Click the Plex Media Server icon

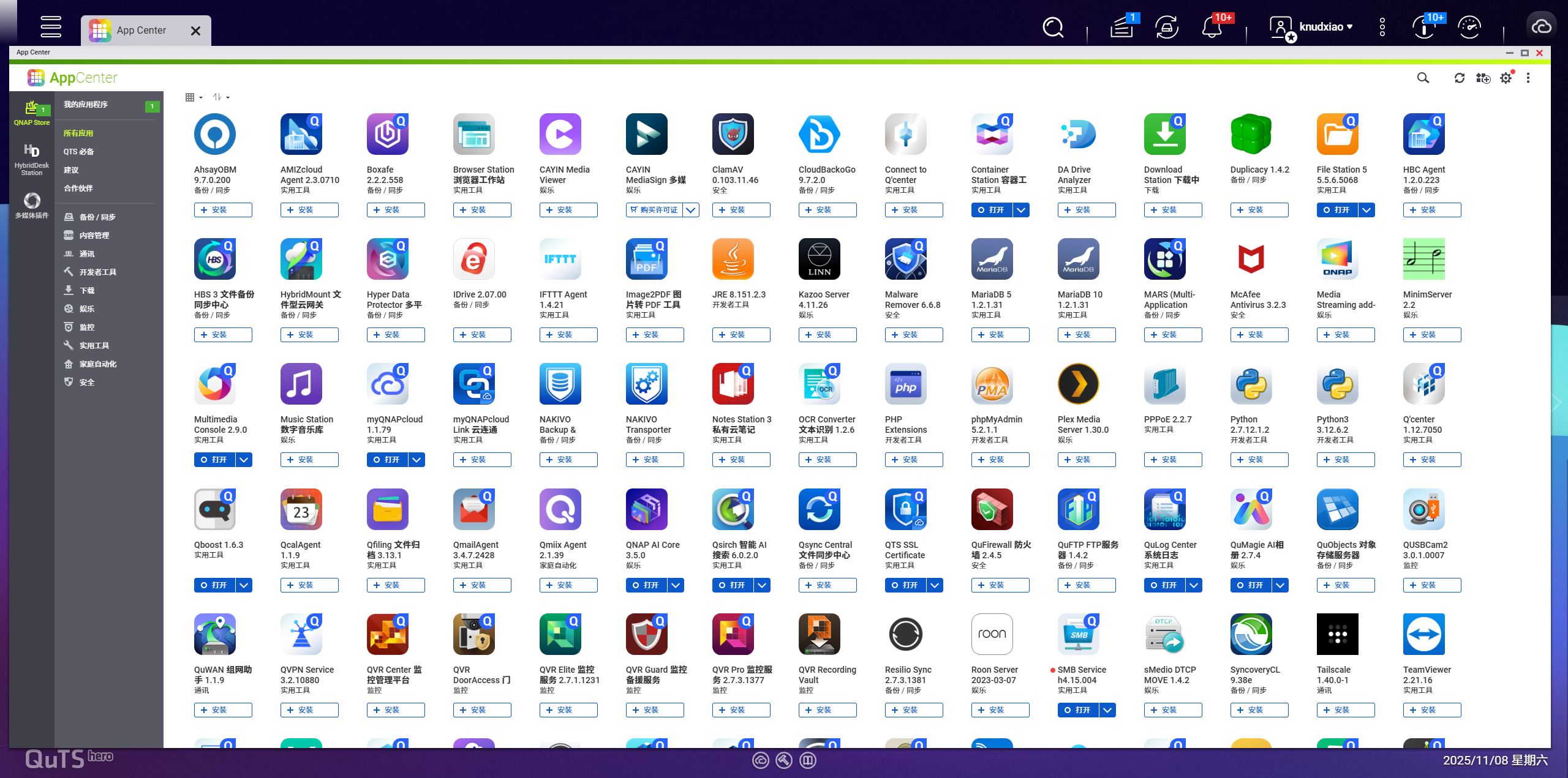click(1078, 384)
